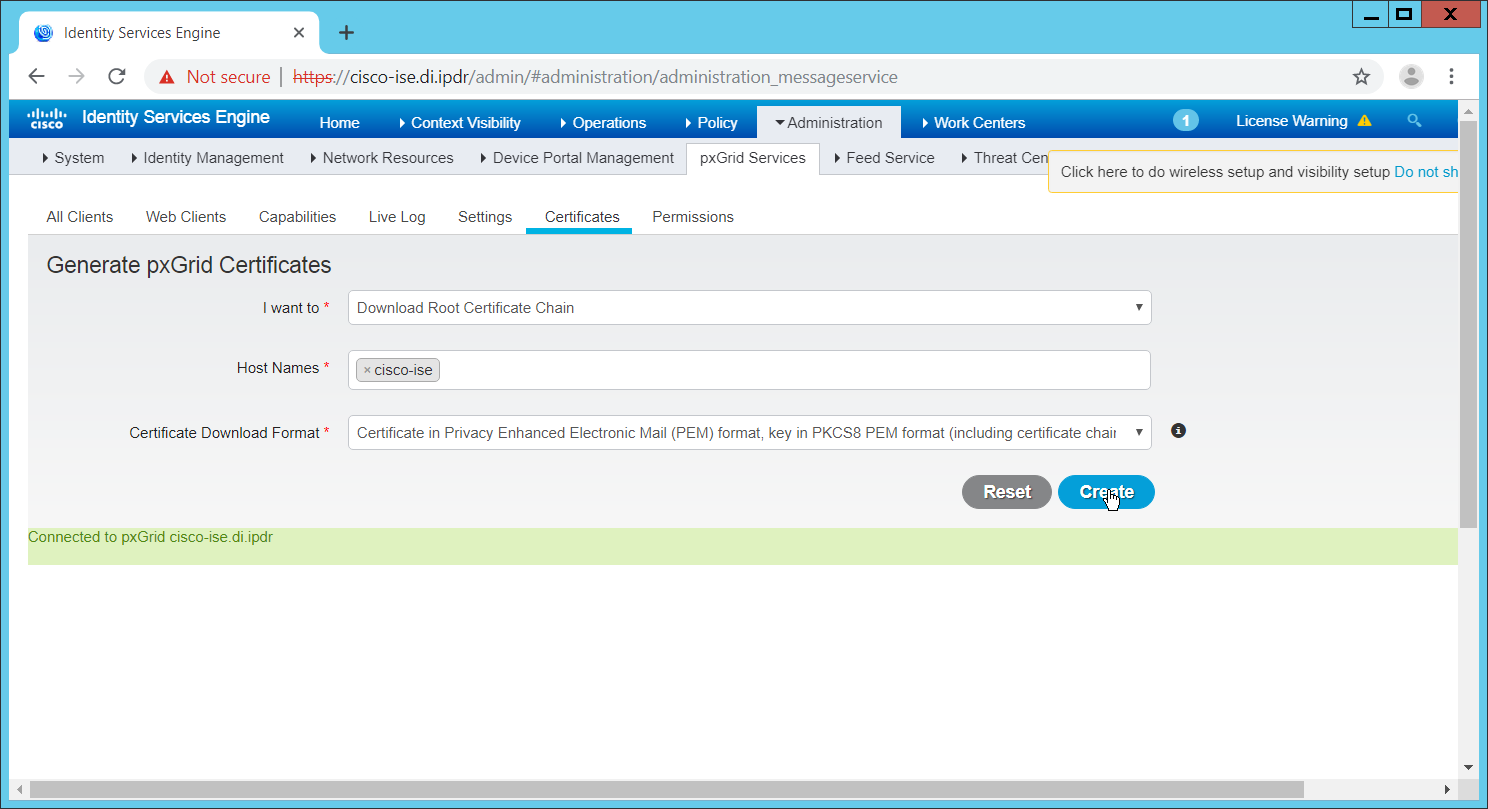Bookmark page with star icon
This screenshot has width=1488, height=809.
(1361, 77)
